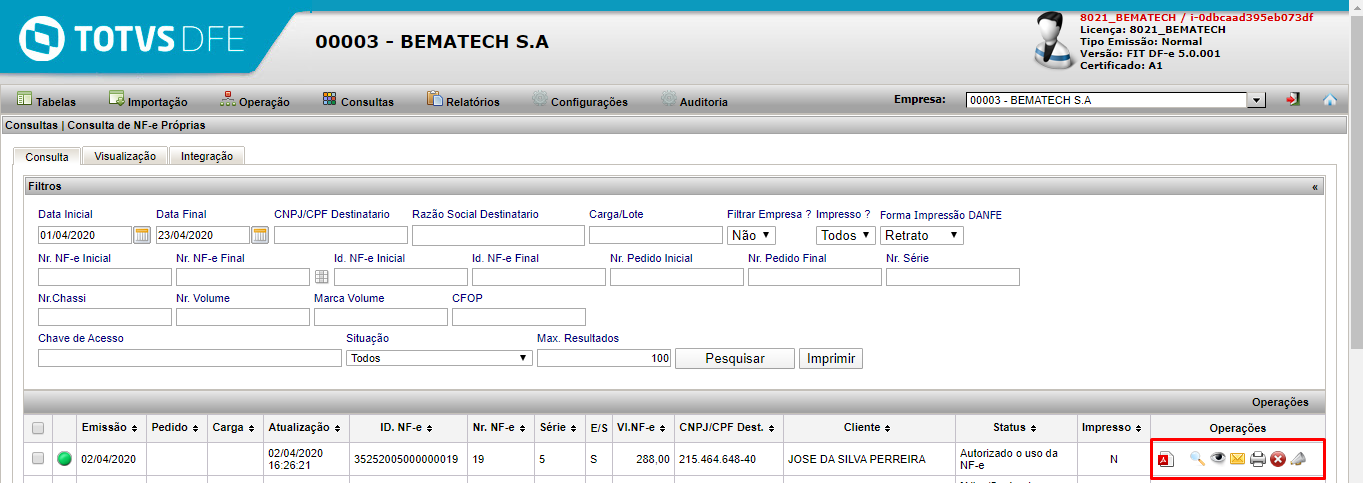The height and width of the screenshot is (483, 1363).
Task: Open the Forma Impressão DANFE dropdown
Action: [x=922, y=235]
